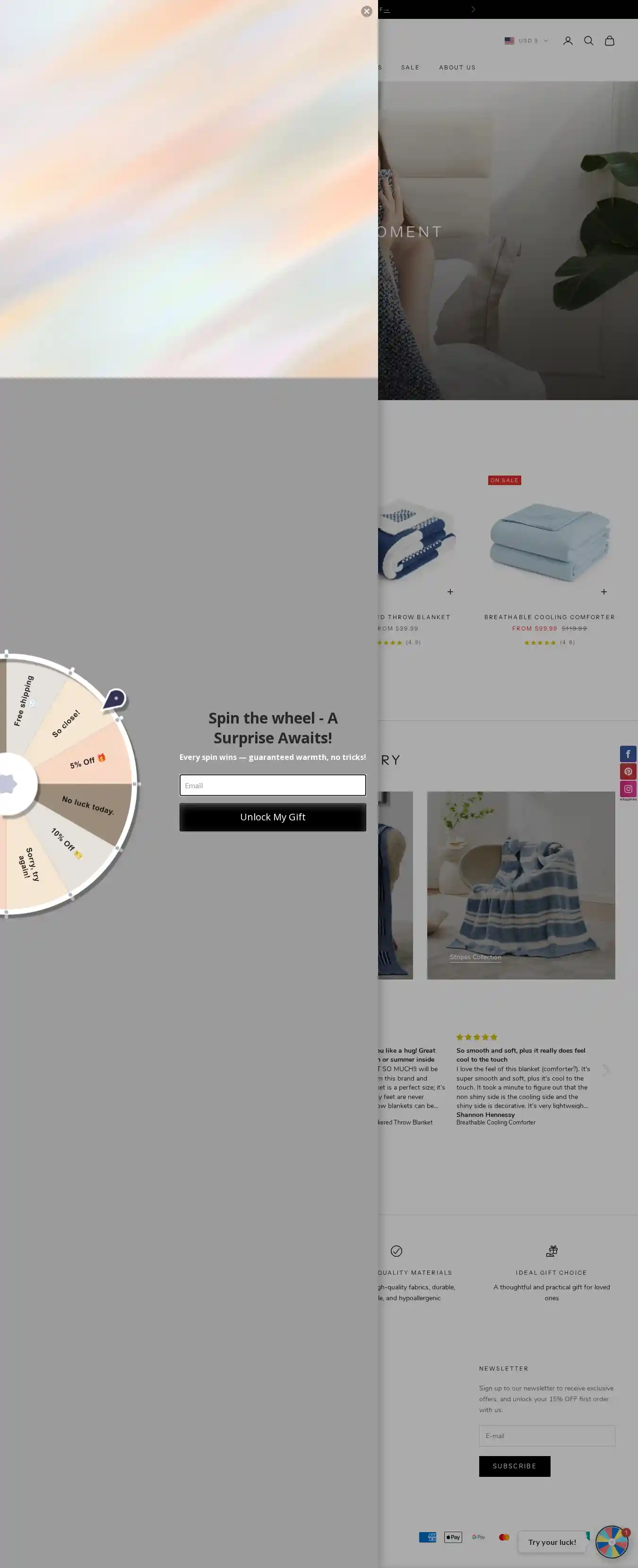Show next customer review with arrow
Viewport: 638px width, 1568px height.
[606, 1071]
